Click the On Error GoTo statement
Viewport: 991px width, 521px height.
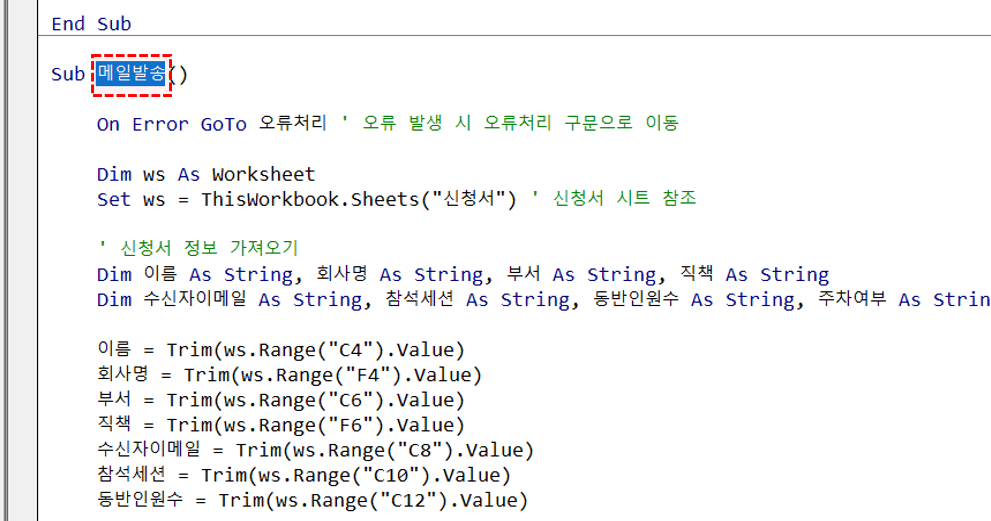click(171, 124)
